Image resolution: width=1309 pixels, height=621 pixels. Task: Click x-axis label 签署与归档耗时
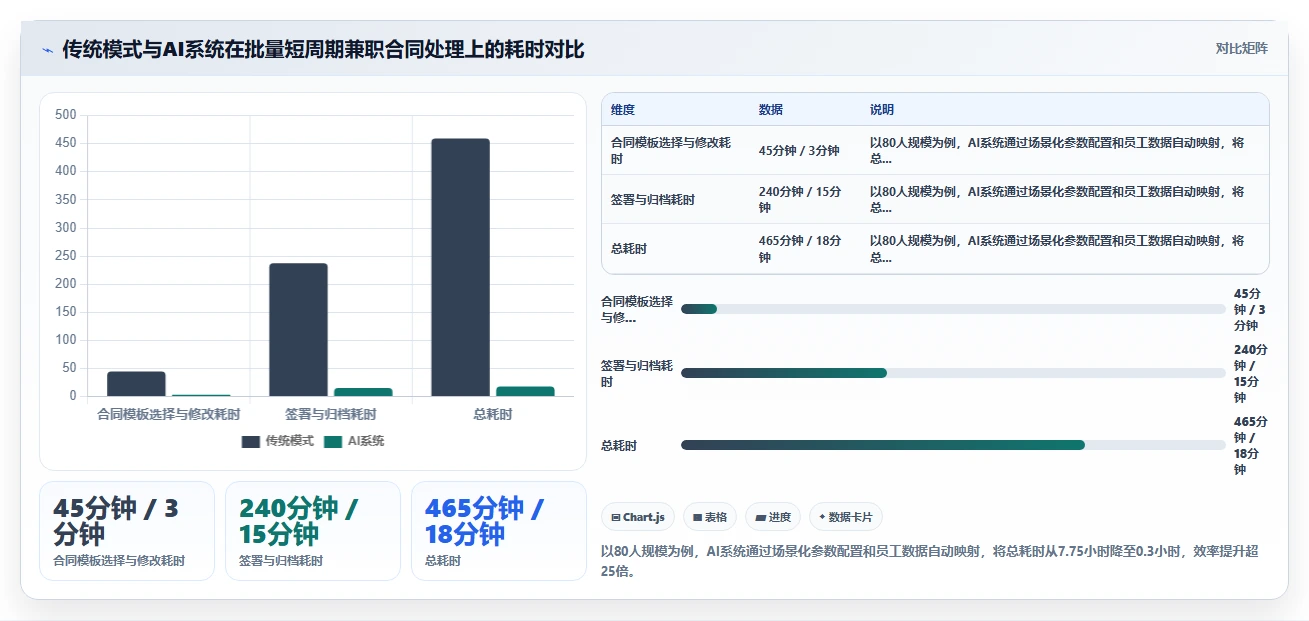click(331, 414)
